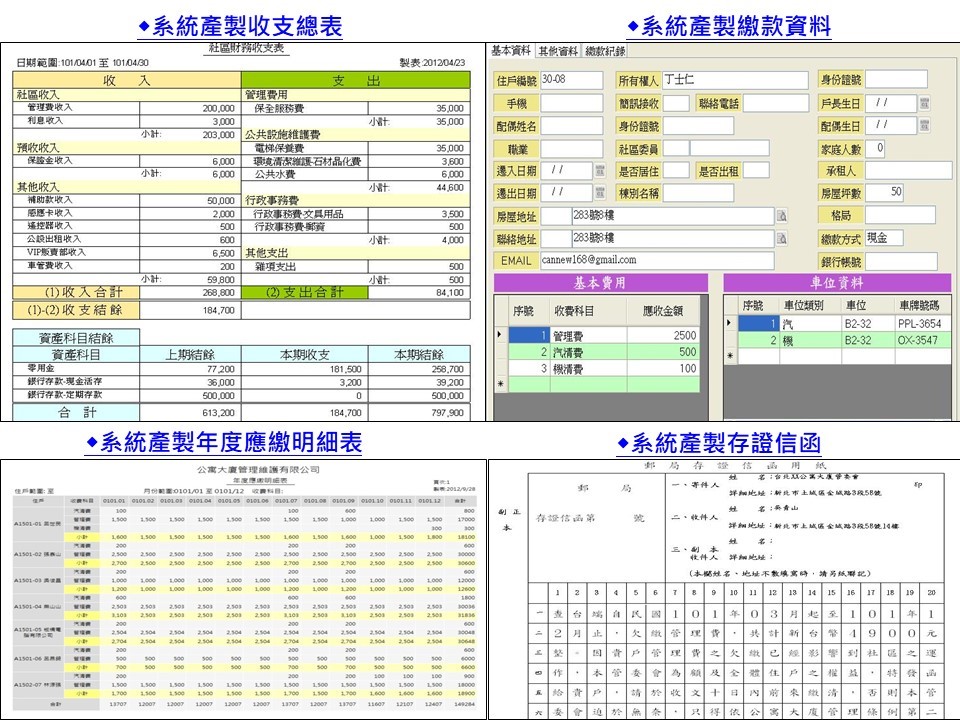Click the expense total value 84,100
The image size is (960, 720).
(x=450, y=293)
